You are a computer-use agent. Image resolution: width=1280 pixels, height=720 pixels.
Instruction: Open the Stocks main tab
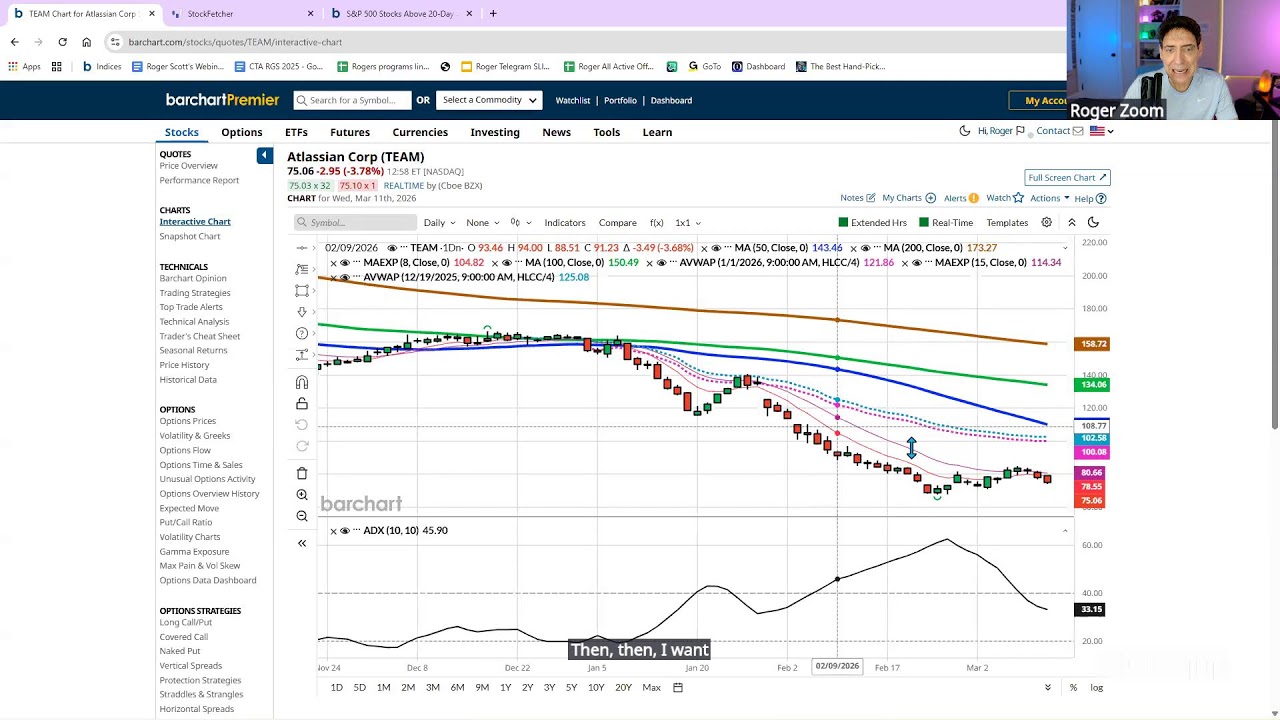182,132
